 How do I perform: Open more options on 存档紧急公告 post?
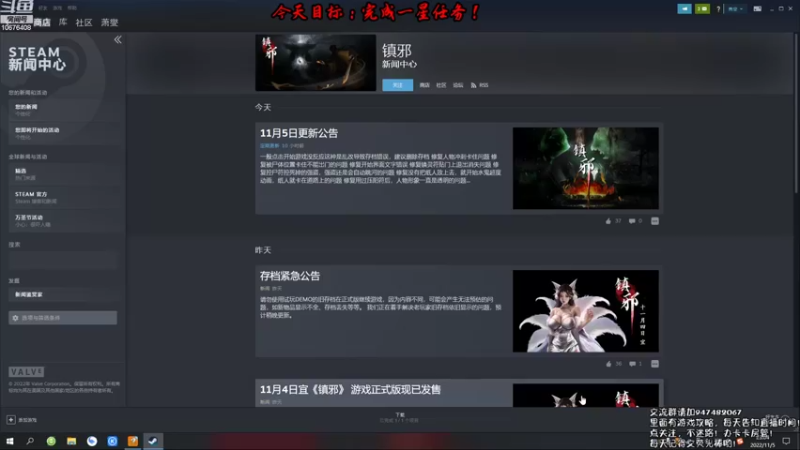[x=655, y=364]
